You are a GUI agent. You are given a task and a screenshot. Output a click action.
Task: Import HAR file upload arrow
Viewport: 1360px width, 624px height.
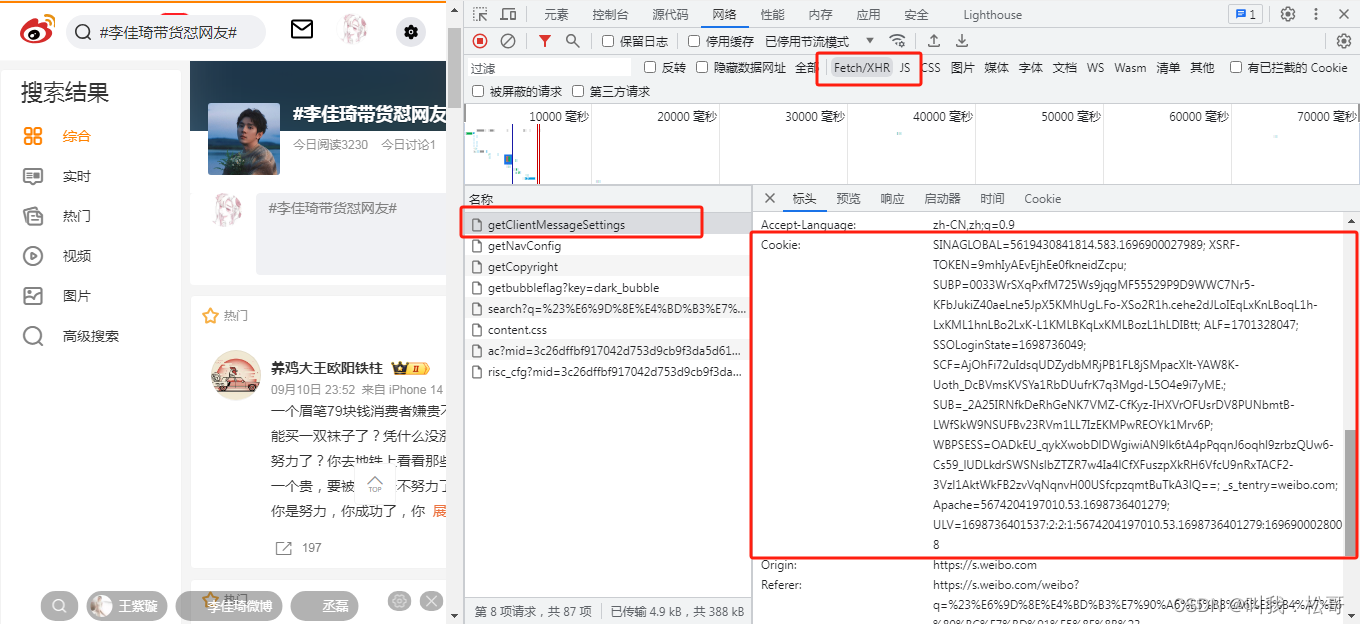[933, 41]
